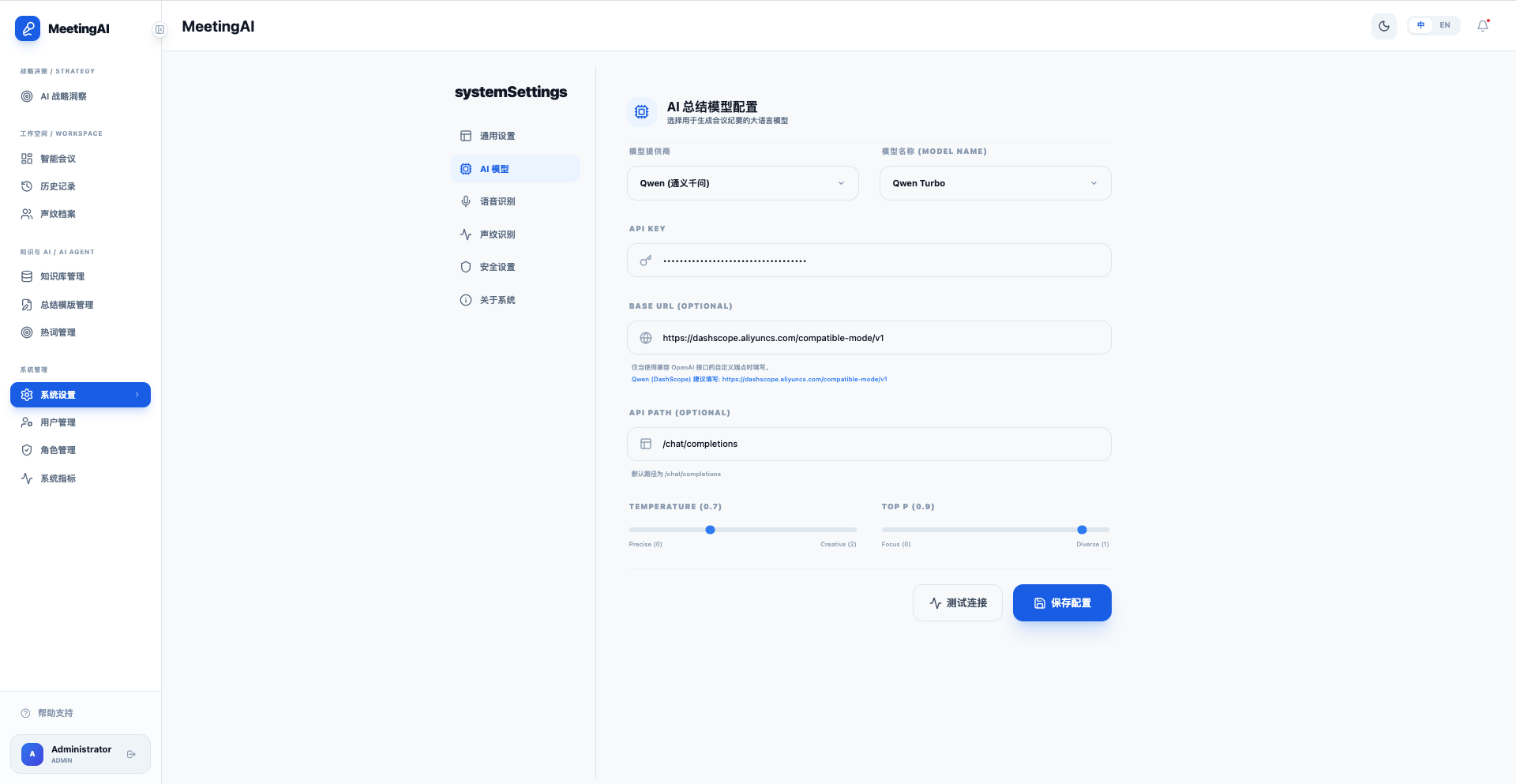Click the notification bell icon
This screenshot has height=784, width=1516.
(x=1483, y=26)
